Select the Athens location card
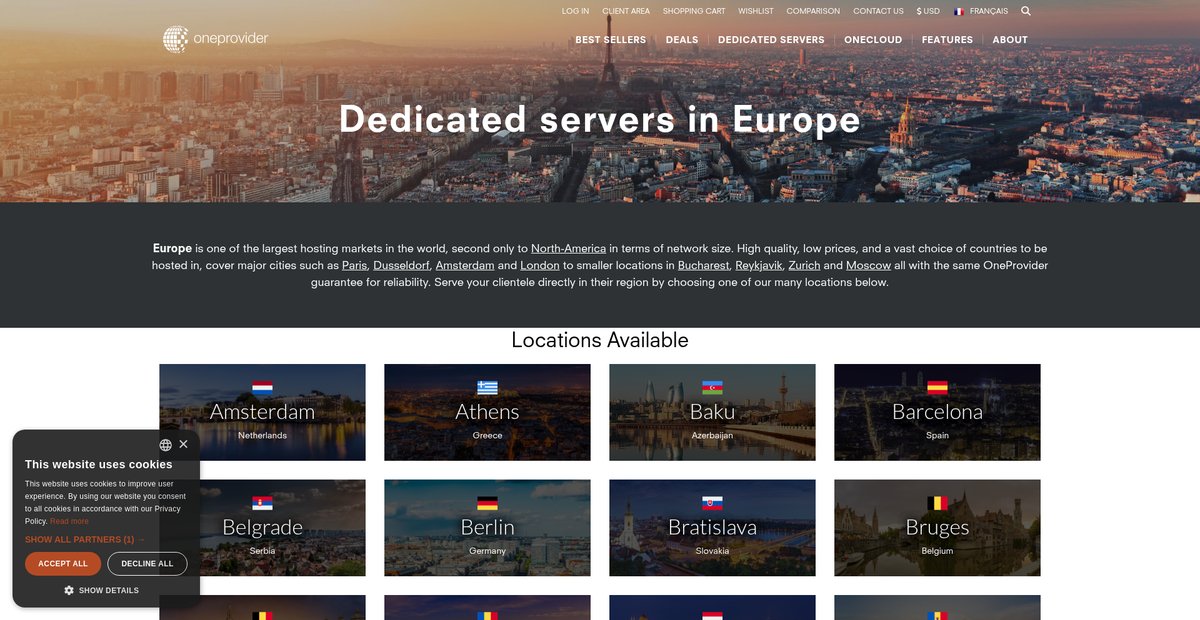Image resolution: width=1200 pixels, height=620 pixels. 487,412
